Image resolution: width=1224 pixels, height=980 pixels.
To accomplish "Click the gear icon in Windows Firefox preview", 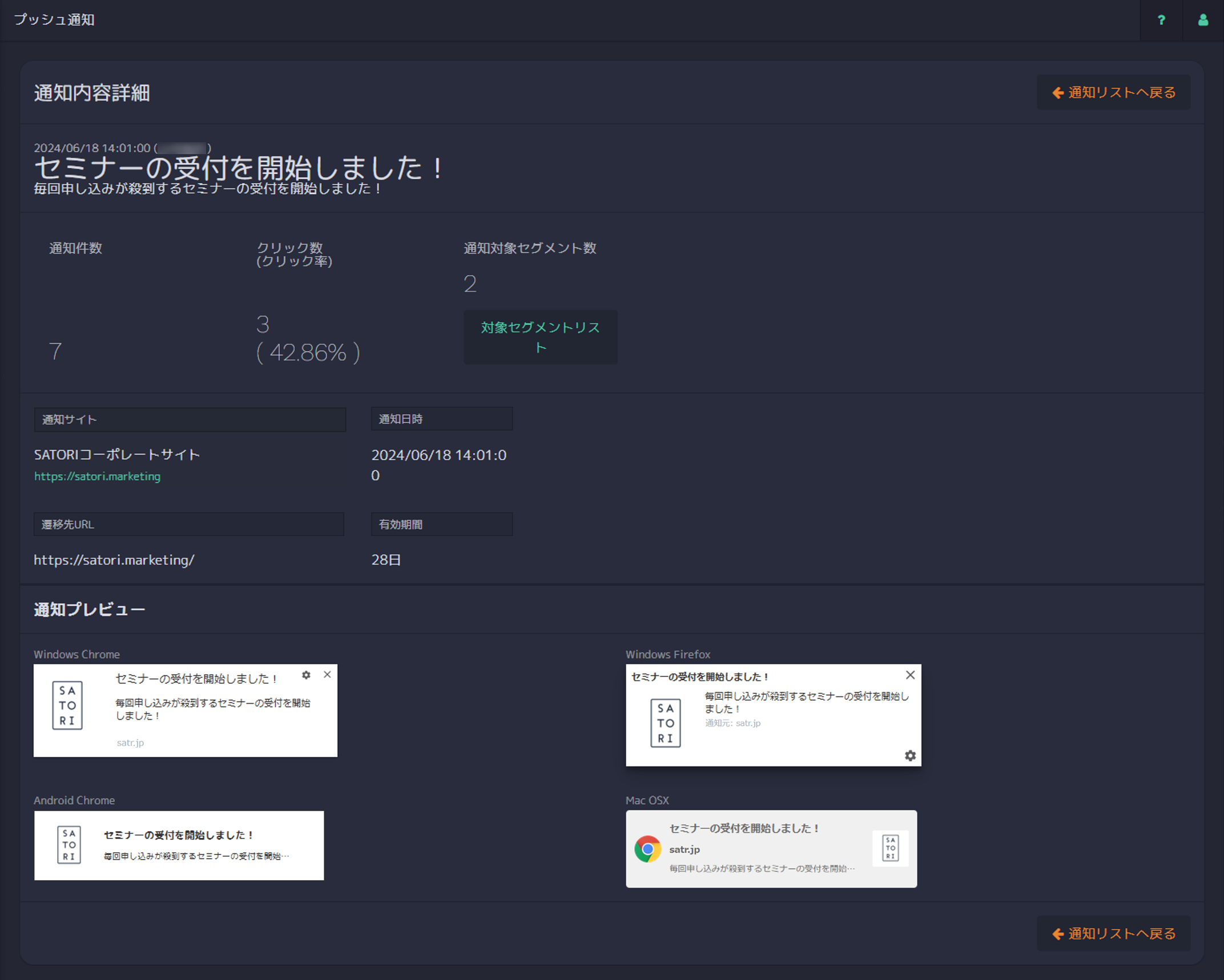I will point(910,755).
